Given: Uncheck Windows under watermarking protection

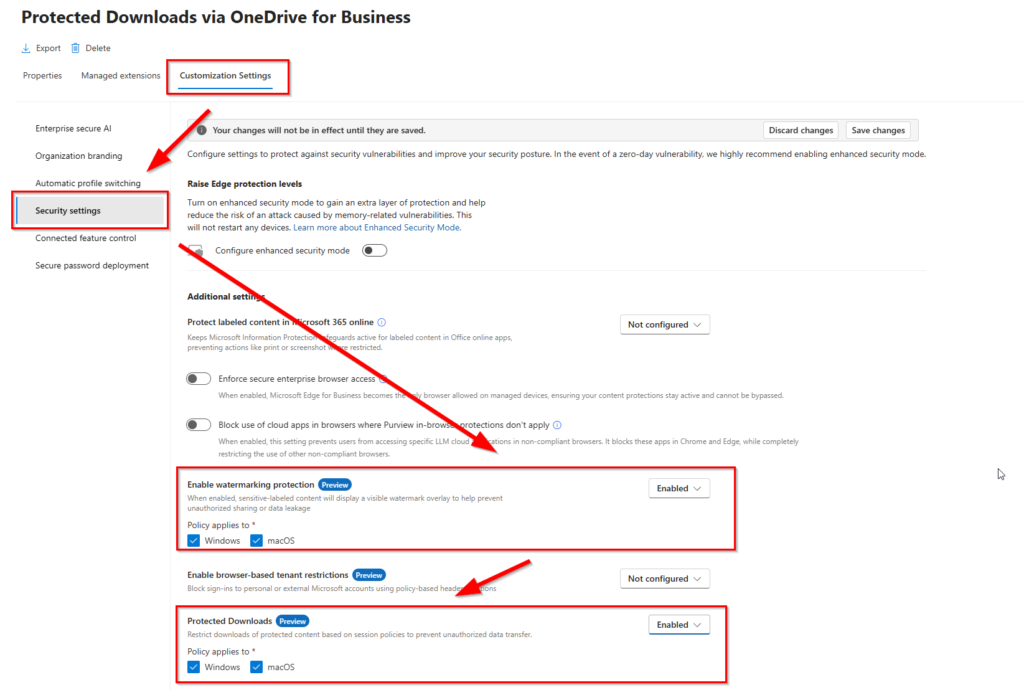Looking at the screenshot, I should [x=194, y=541].
